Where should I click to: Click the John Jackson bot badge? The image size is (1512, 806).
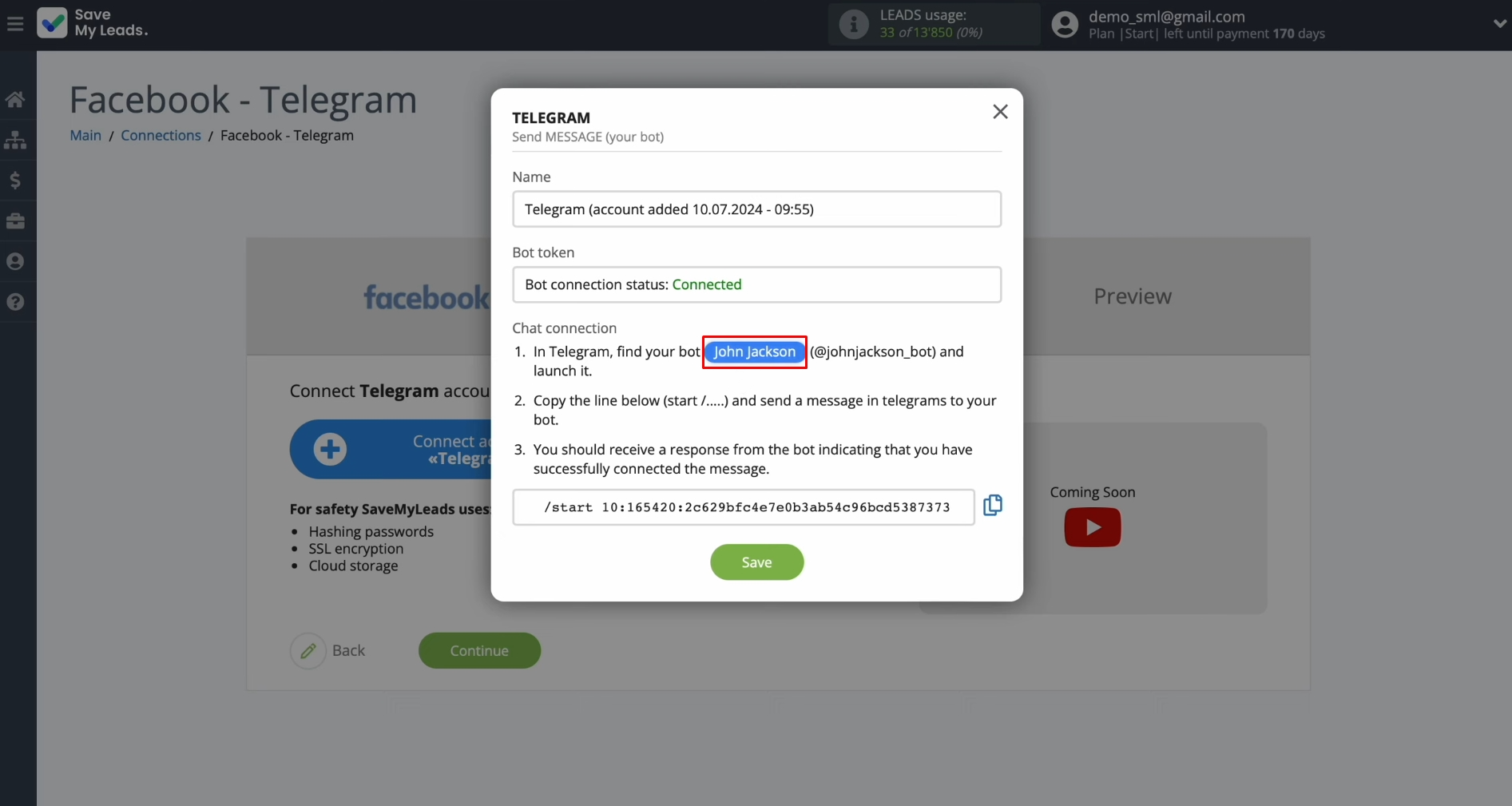pyautogui.click(x=755, y=352)
